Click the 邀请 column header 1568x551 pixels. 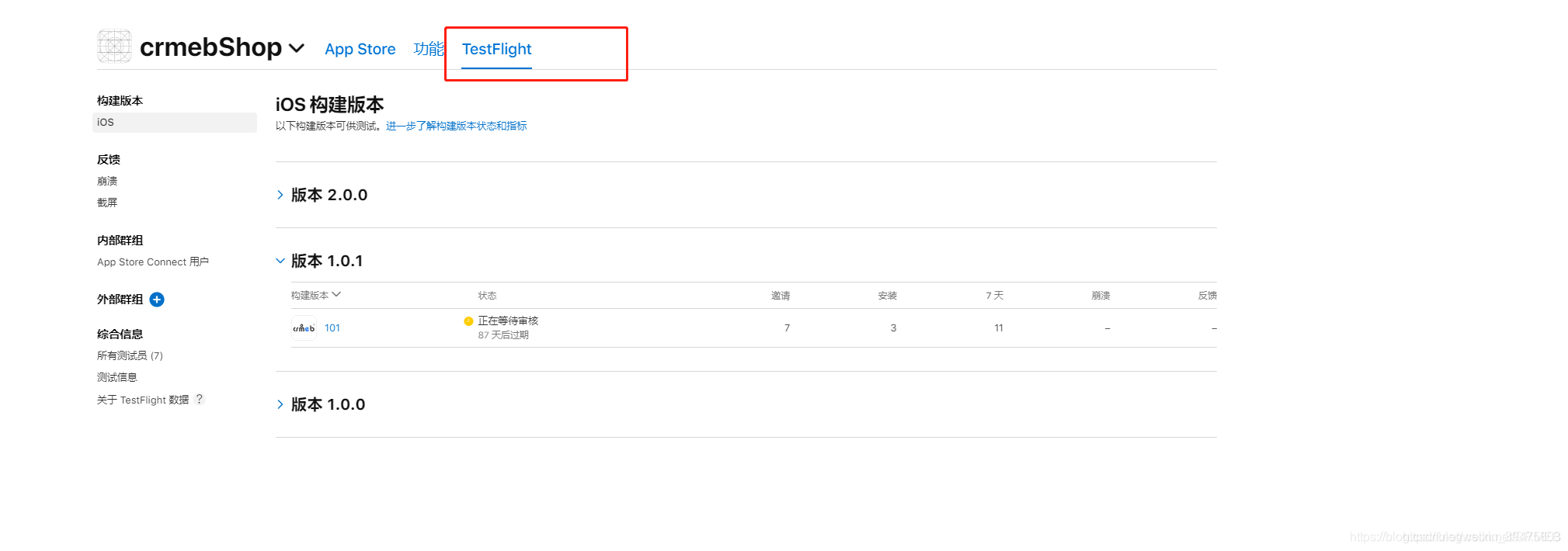[x=781, y=296]
